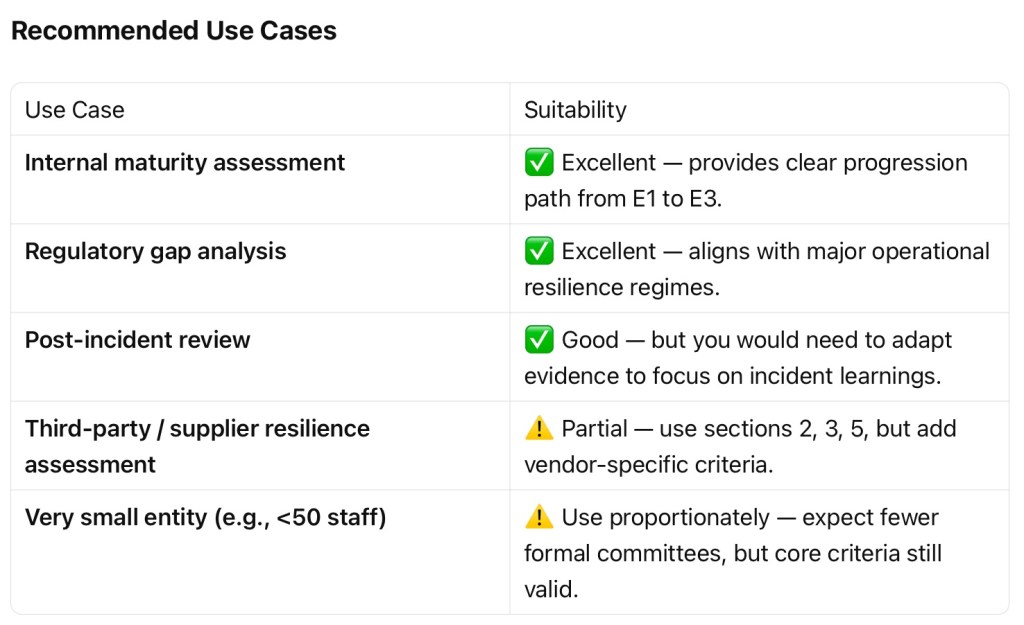The width and height of the screenshot is (1024, 625).
Task: Select the 'Post-incident review' row label
Action: [x=138, y=340]
